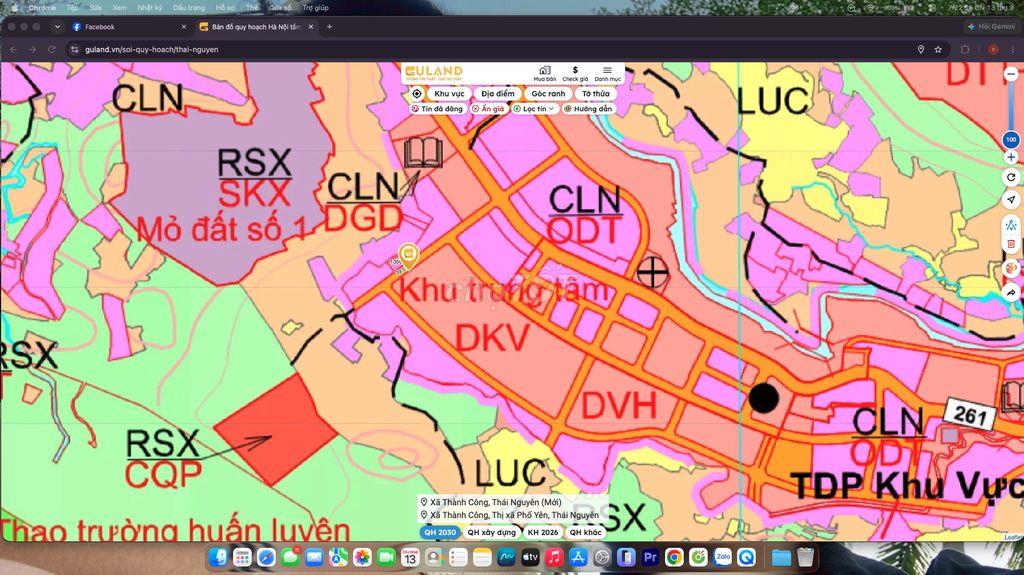Open the Chrome menu in the menu bar
The height and width of the screenshot is (575, 1024).
(42, 8)
